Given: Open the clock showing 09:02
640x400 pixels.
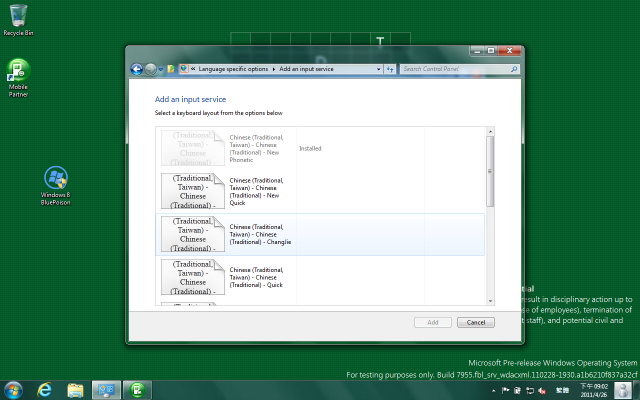Looking at the screenshot, I should point(594,390).
